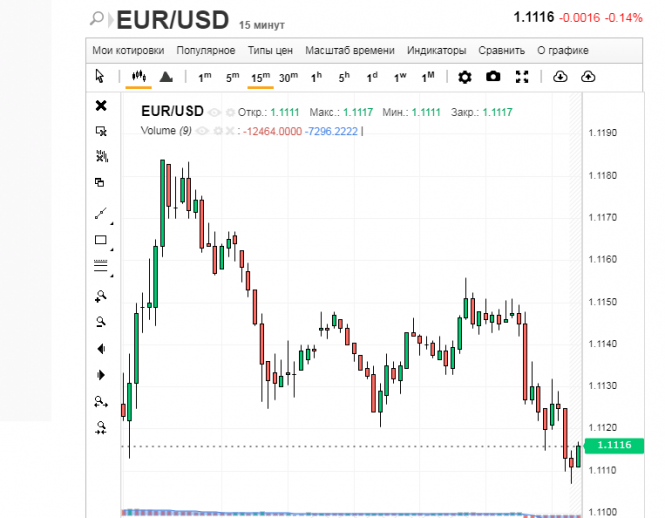Select the cursor pointer tool
The width and height of the screenshot is (665, 518).
[x=100, y=76]
